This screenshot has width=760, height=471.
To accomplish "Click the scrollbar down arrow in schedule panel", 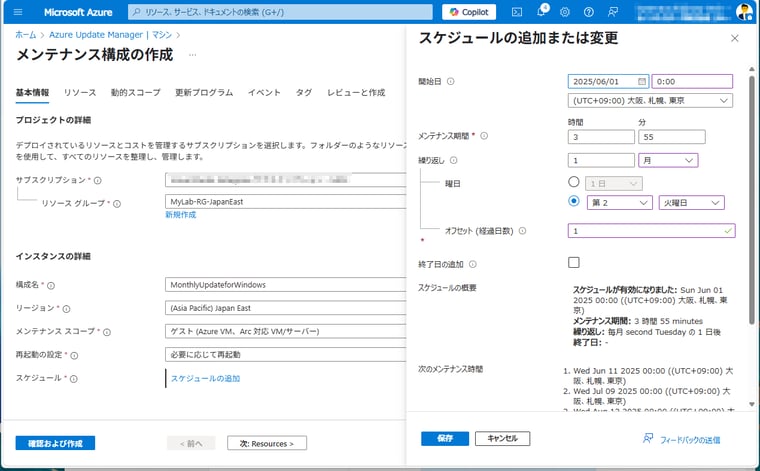I will point(751,404).
